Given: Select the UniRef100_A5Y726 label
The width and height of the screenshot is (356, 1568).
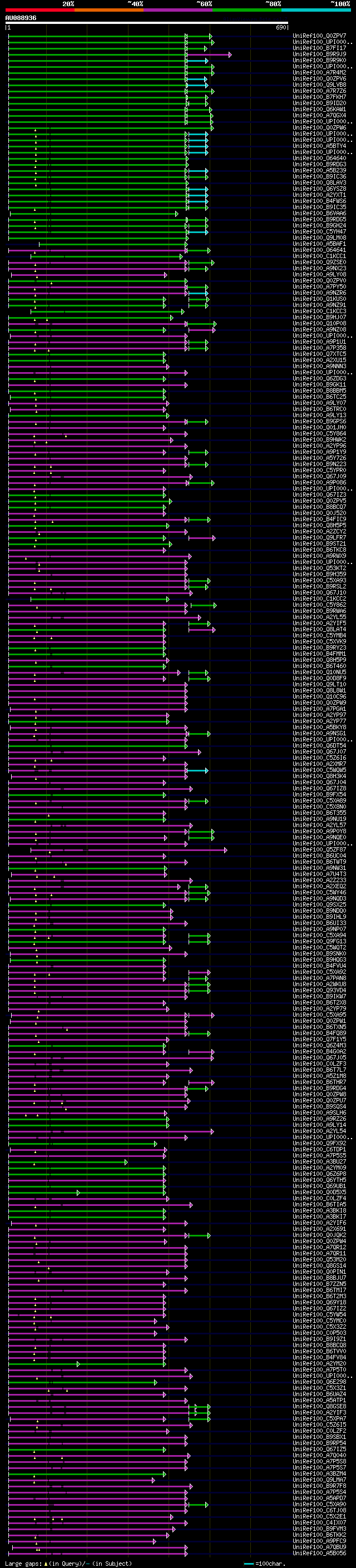Looking at the screenshot, I should [319, 458].
